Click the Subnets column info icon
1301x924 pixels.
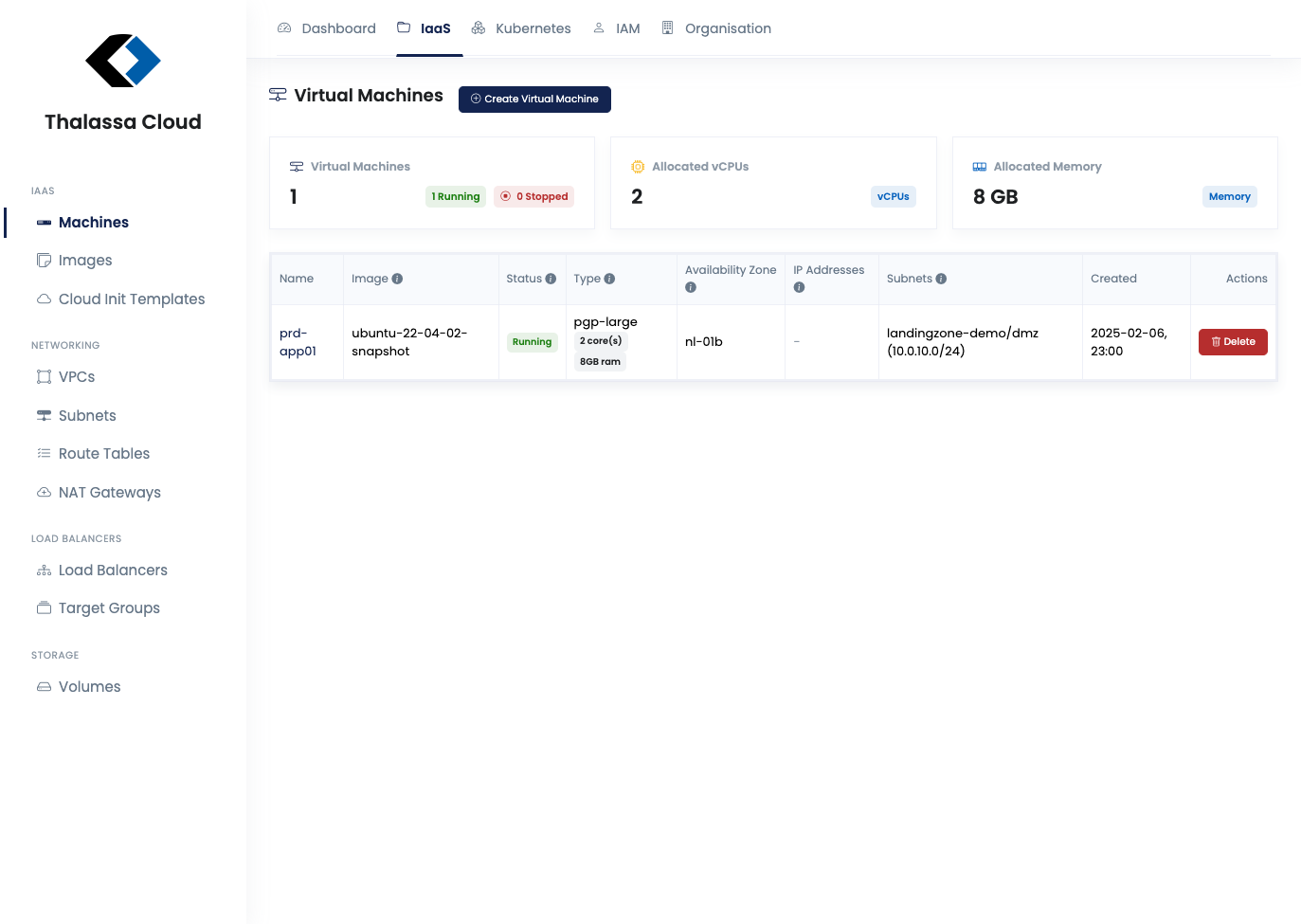pyautogui.click(x=941, y=279)
